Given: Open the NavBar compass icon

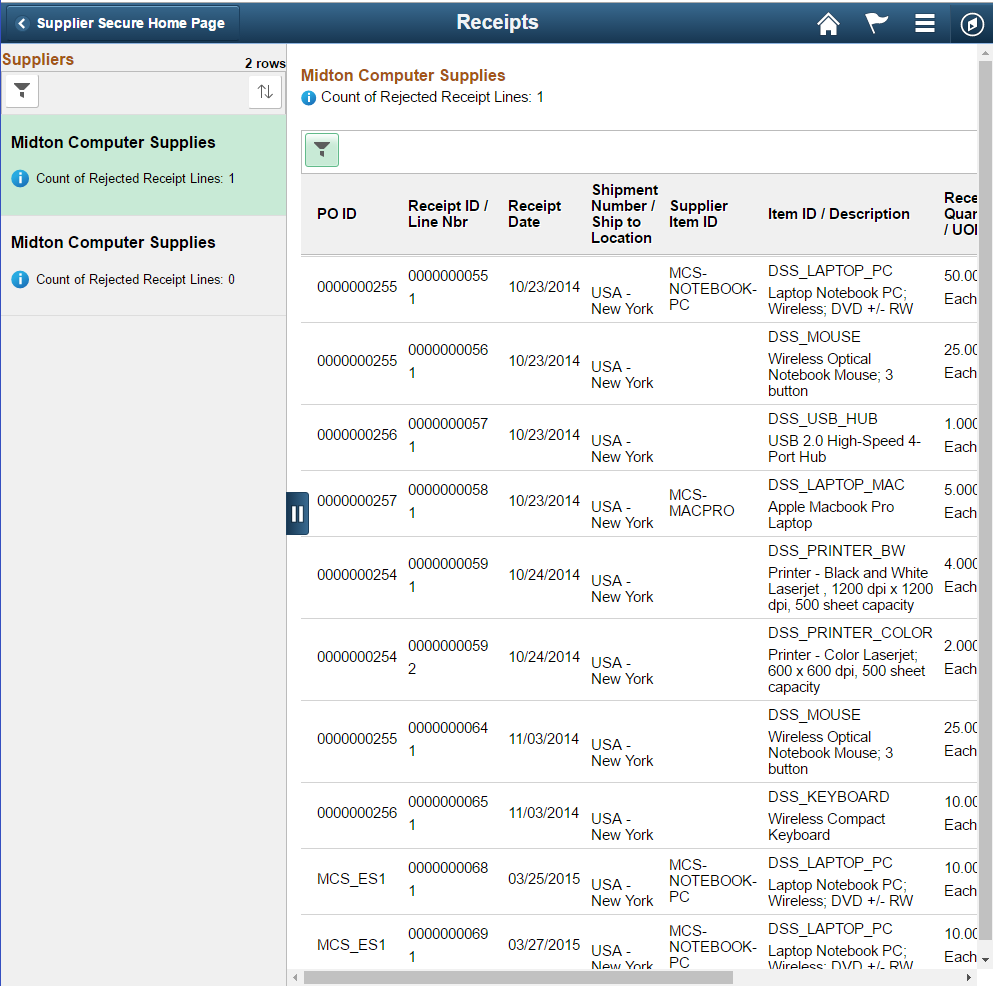Looking at the screenshot, I should pyautogui.click(x=971, y=24).
